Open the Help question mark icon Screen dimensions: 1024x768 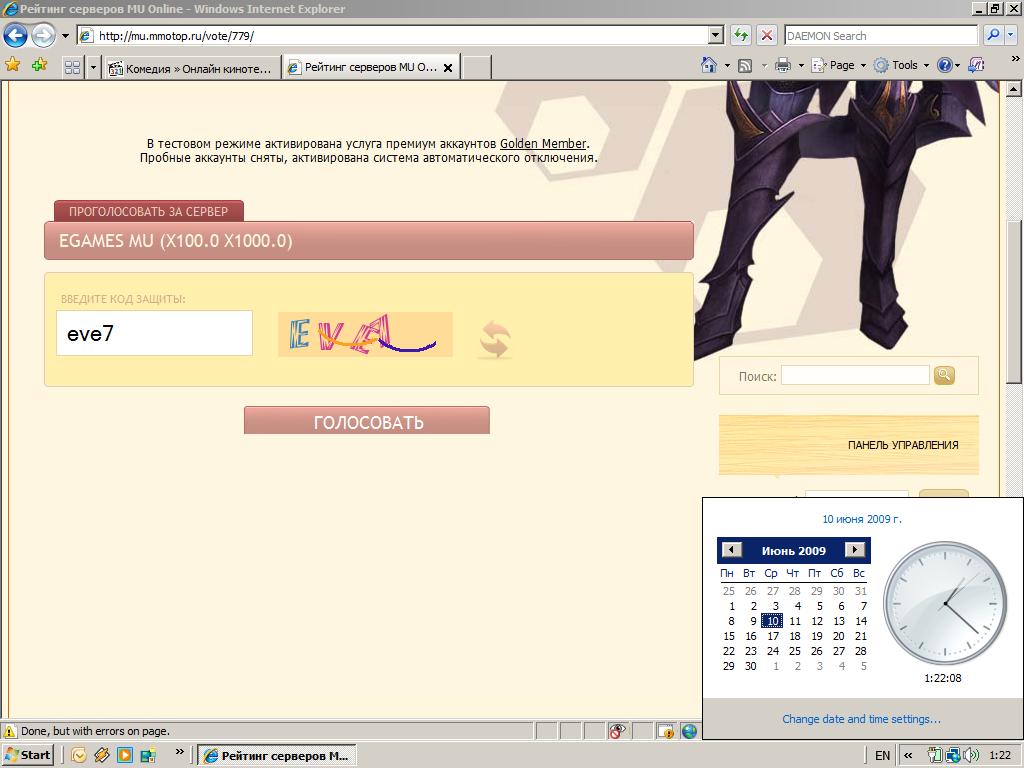(x=944, y=65)
